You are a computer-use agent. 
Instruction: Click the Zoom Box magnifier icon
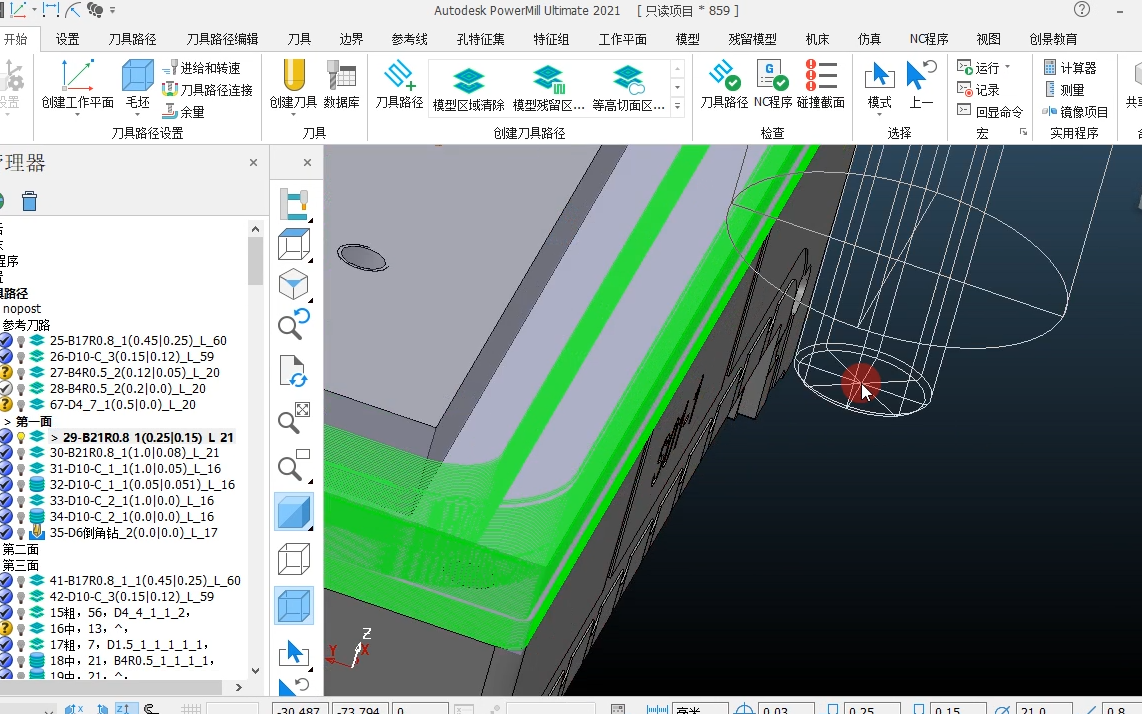294,465
